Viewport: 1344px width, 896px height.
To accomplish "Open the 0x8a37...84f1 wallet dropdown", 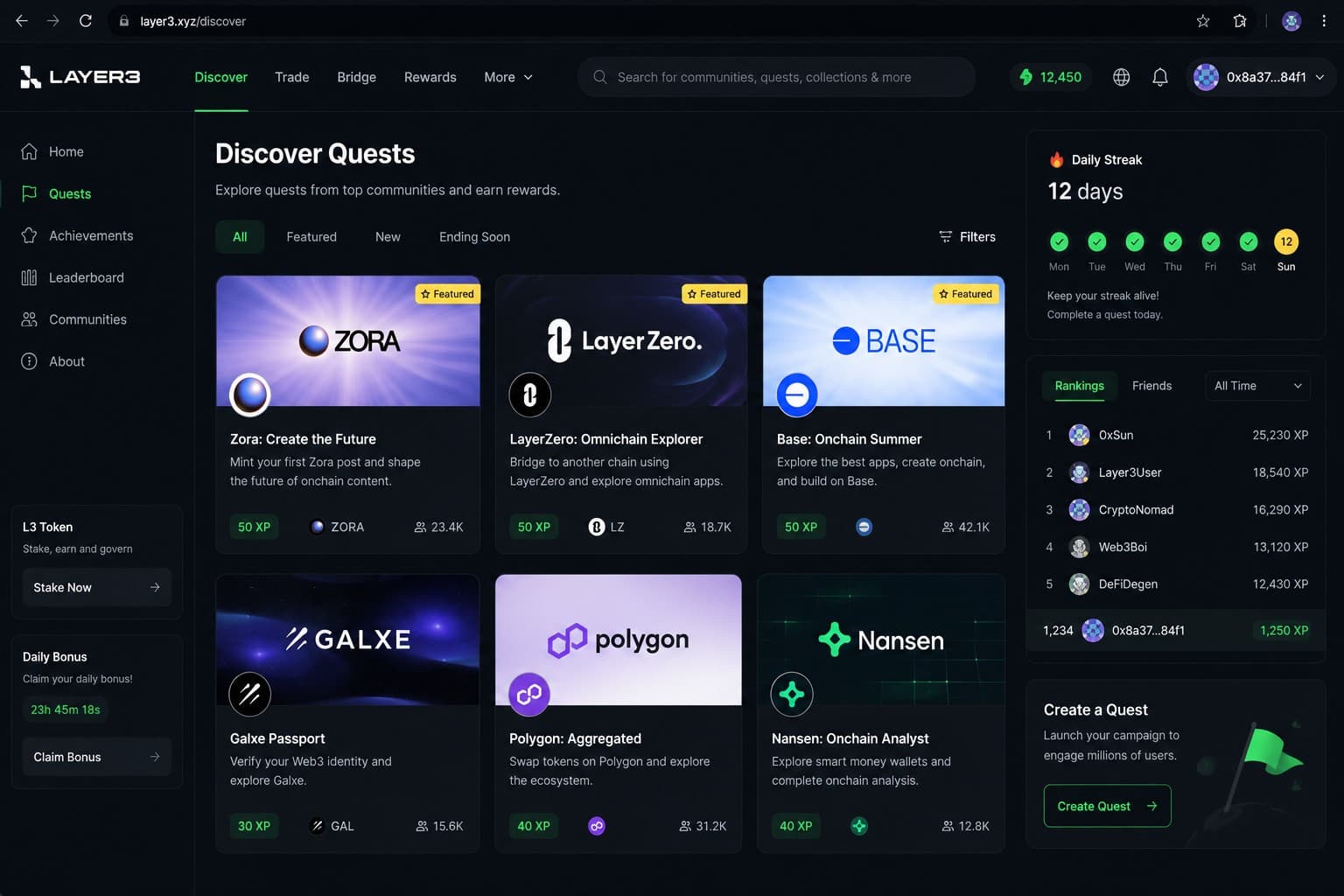I will 1260,77.
